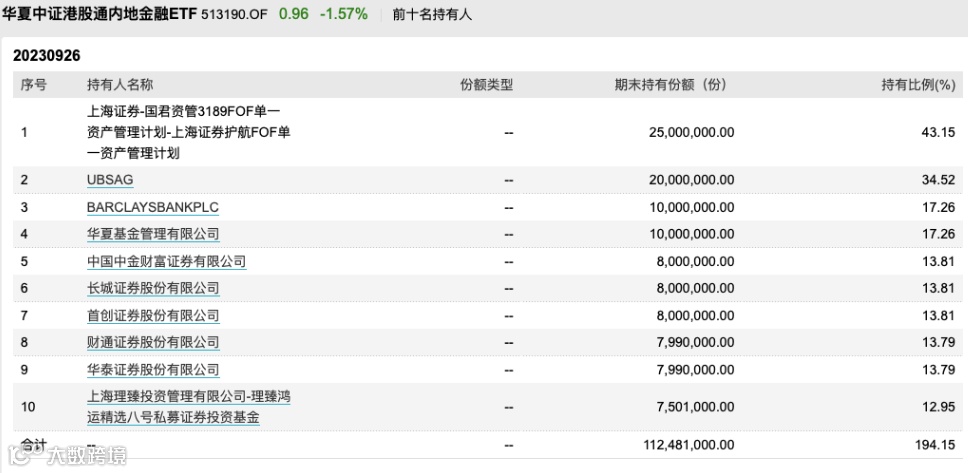
Task: Open the BARCLAYSBANKPLC holder link
Action: coord(153,207)
